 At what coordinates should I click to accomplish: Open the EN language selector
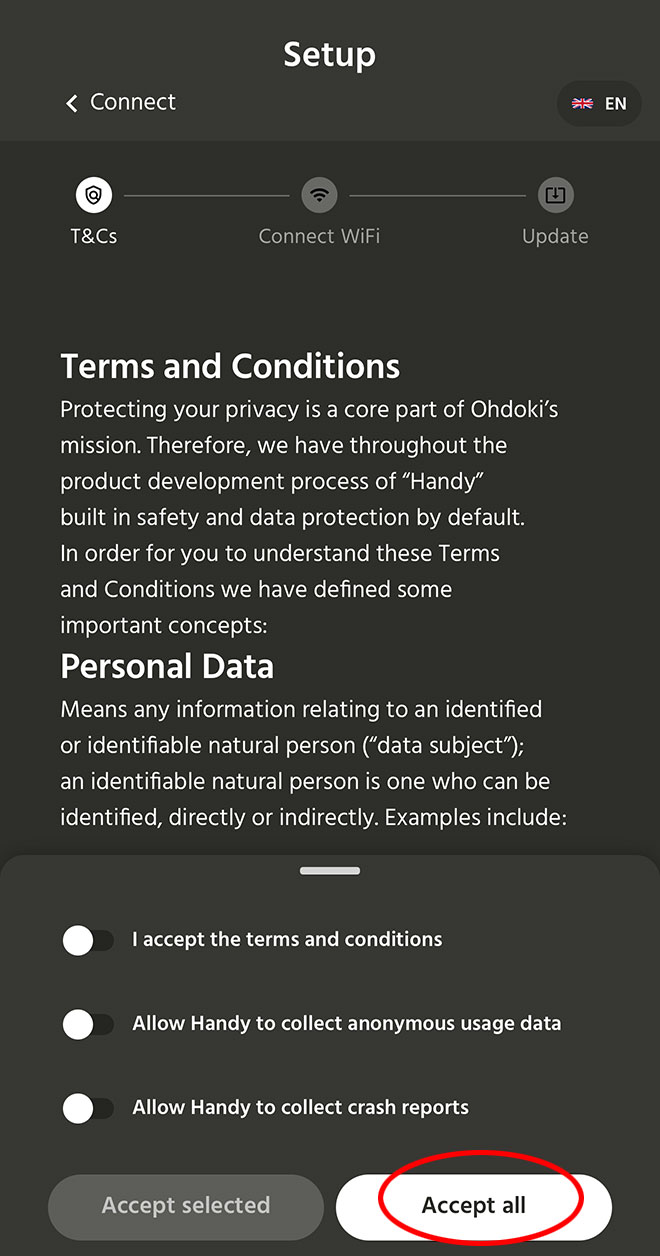point(599,103)
